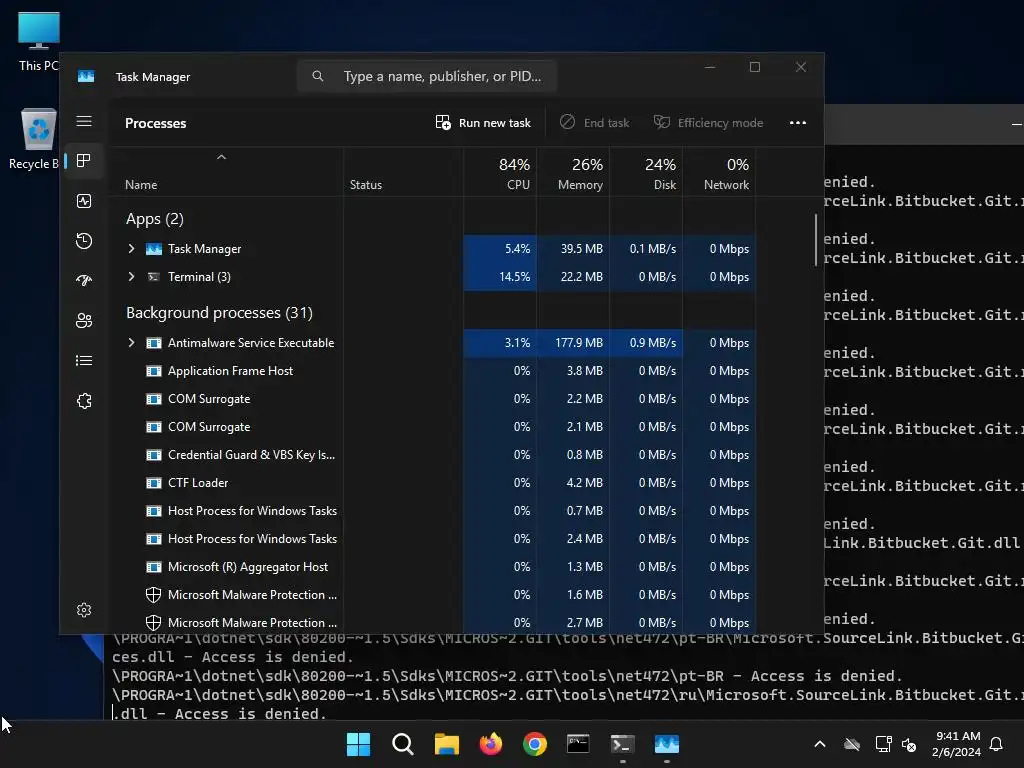Click the search field for name, publisher, or PID
Screen dimensions: 1024x768
[x=427, y=76]
